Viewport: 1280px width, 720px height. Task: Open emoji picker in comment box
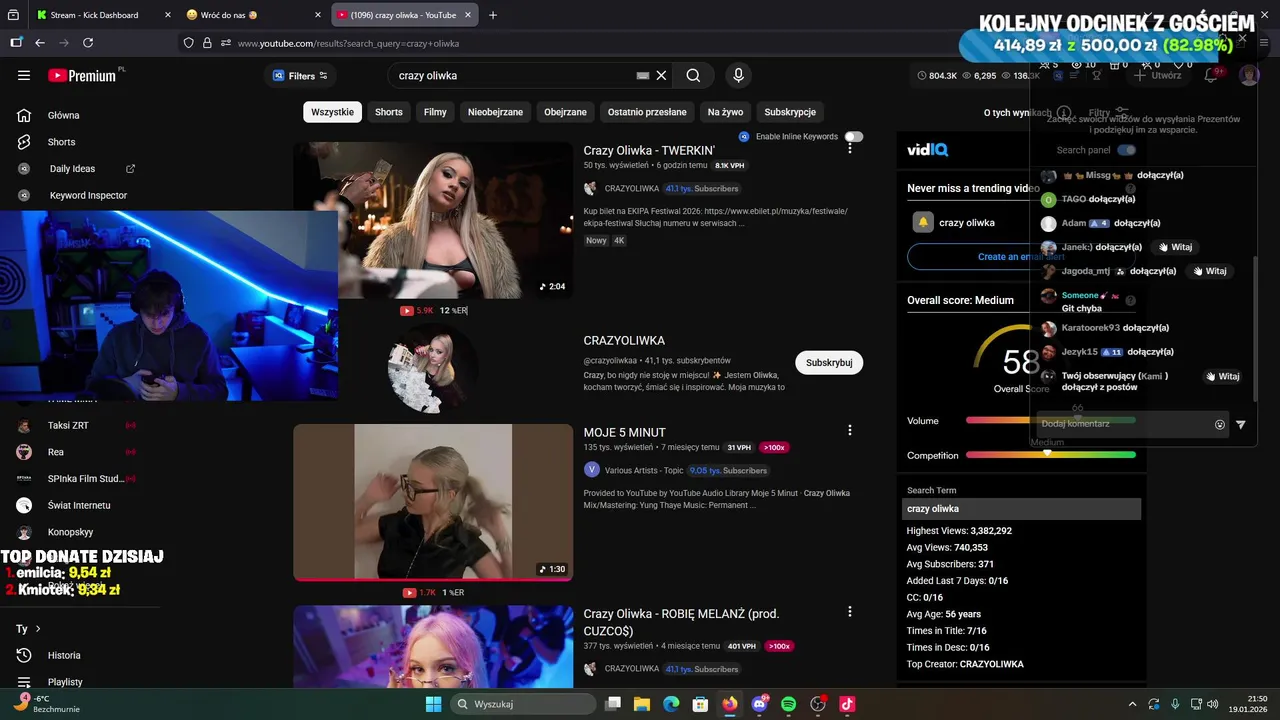(x=1220, y=425)
